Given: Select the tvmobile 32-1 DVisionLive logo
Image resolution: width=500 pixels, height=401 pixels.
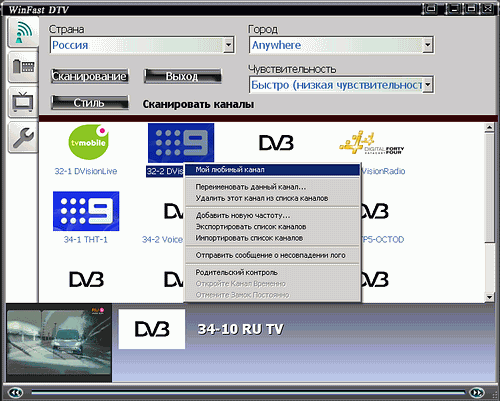Looking at the screenshot, I should point(89,142).
